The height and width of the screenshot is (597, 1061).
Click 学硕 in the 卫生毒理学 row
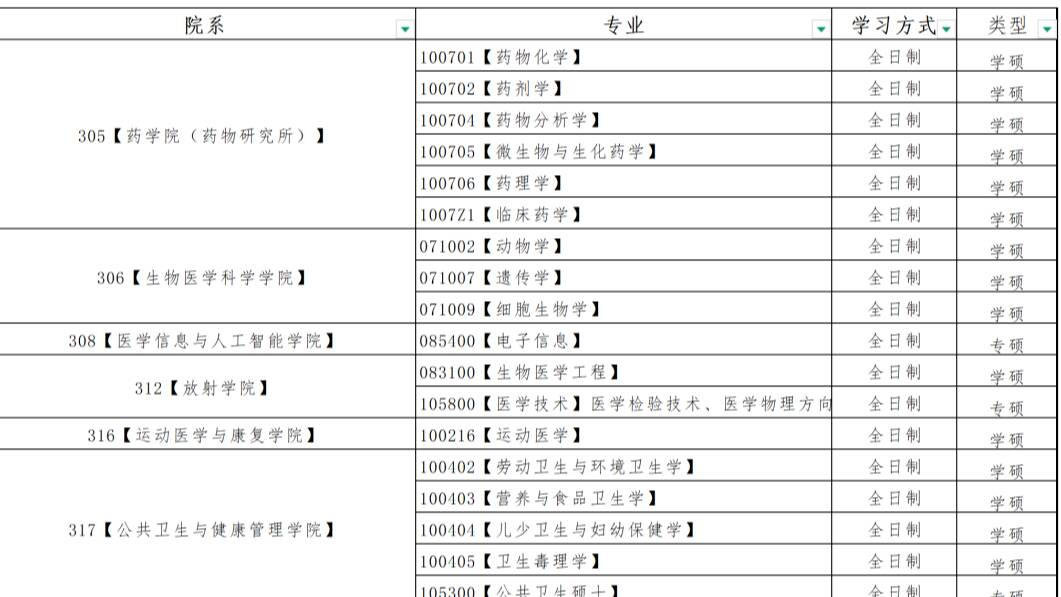point(1007,566)
